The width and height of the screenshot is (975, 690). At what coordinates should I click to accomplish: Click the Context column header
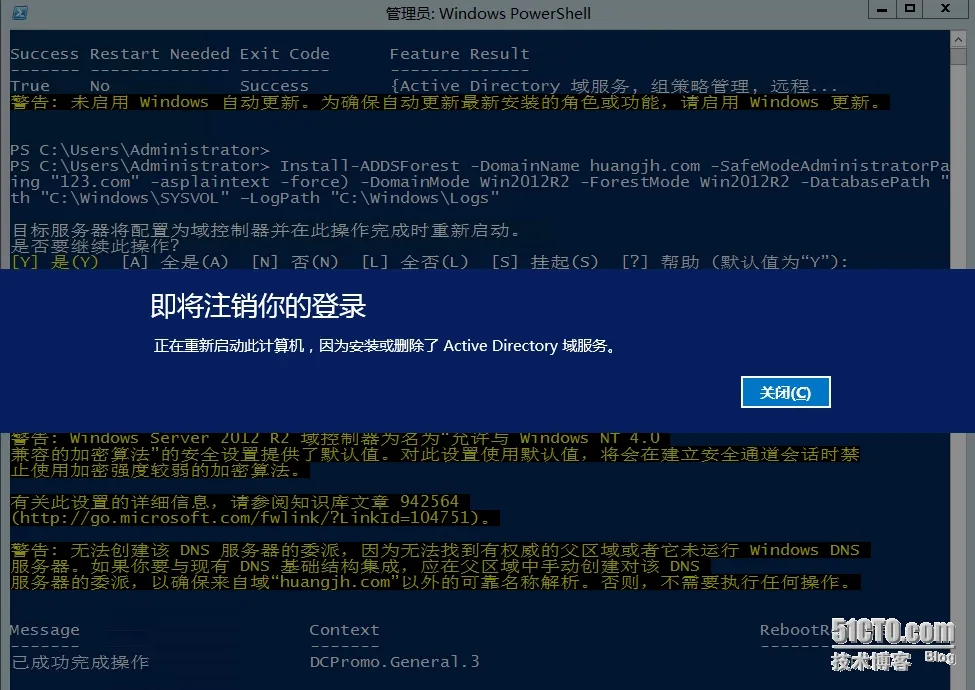pyautogui.click(x=344, y=630)
